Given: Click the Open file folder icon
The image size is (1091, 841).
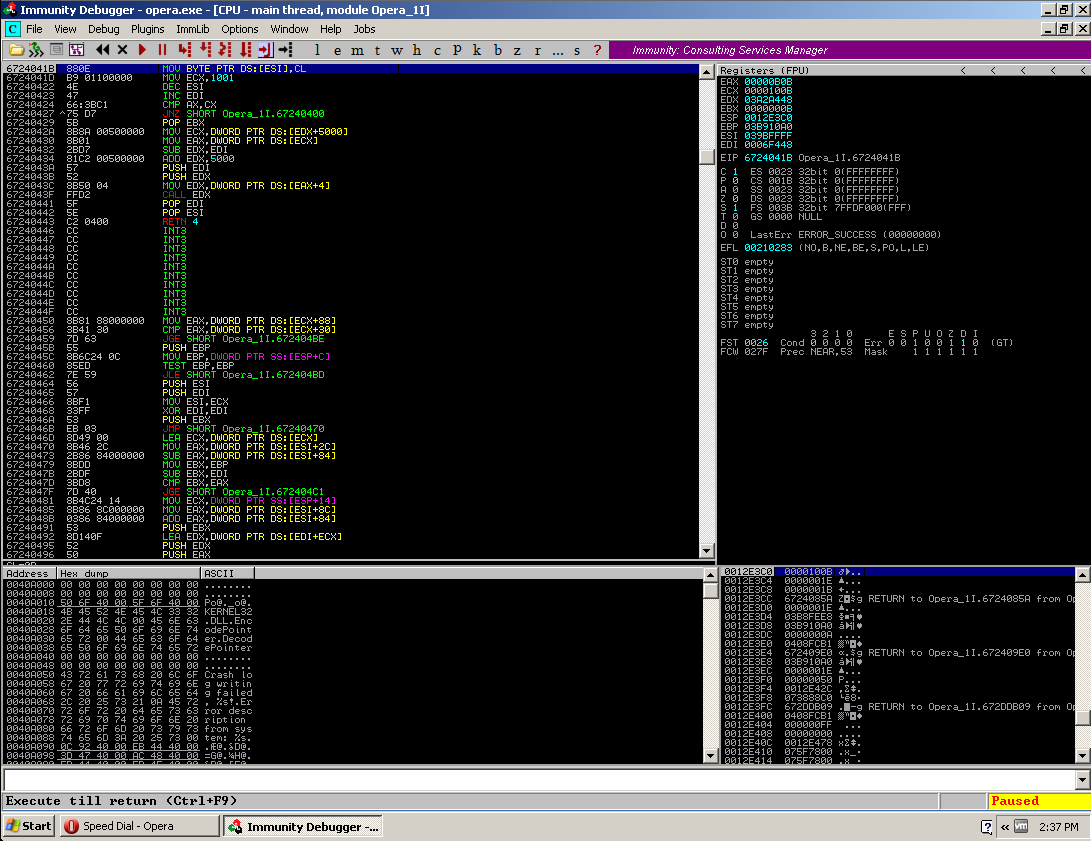Looking at the screenshot, I should tap(17, 50).
